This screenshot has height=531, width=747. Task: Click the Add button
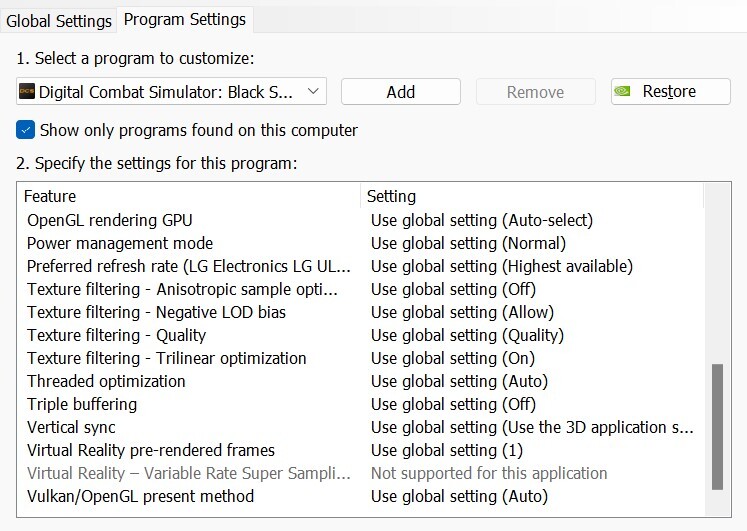[401, 91]
